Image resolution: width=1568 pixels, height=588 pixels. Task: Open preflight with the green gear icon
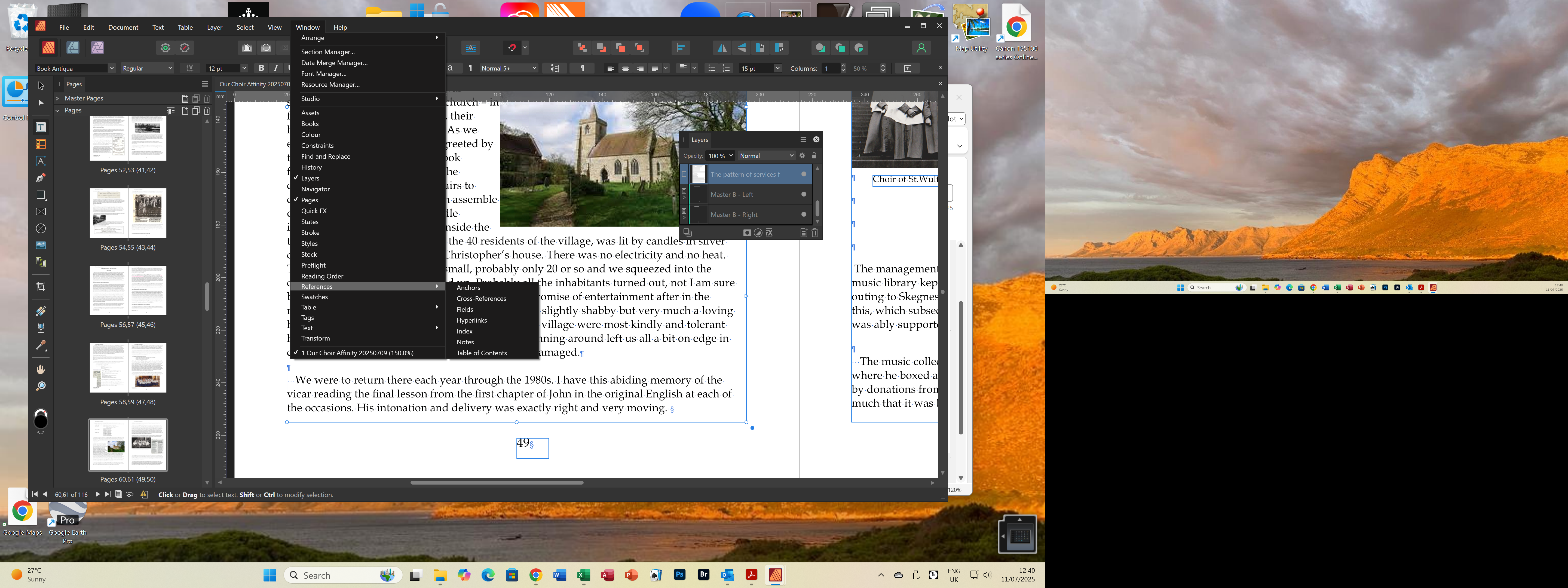pos(166,47)
